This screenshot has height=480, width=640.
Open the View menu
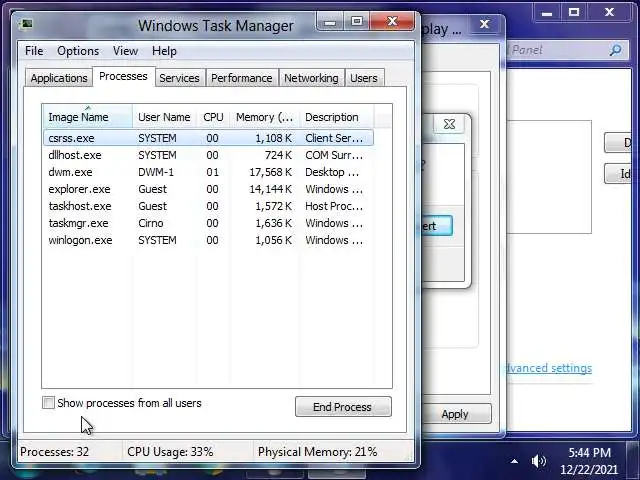125,51
